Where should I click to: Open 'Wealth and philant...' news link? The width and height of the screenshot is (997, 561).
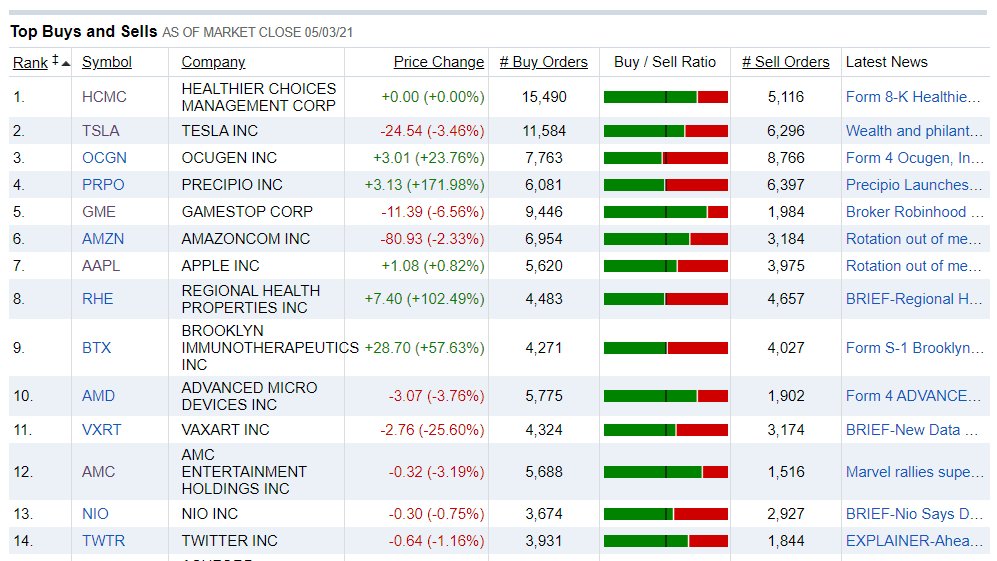(x=914, y=131)
